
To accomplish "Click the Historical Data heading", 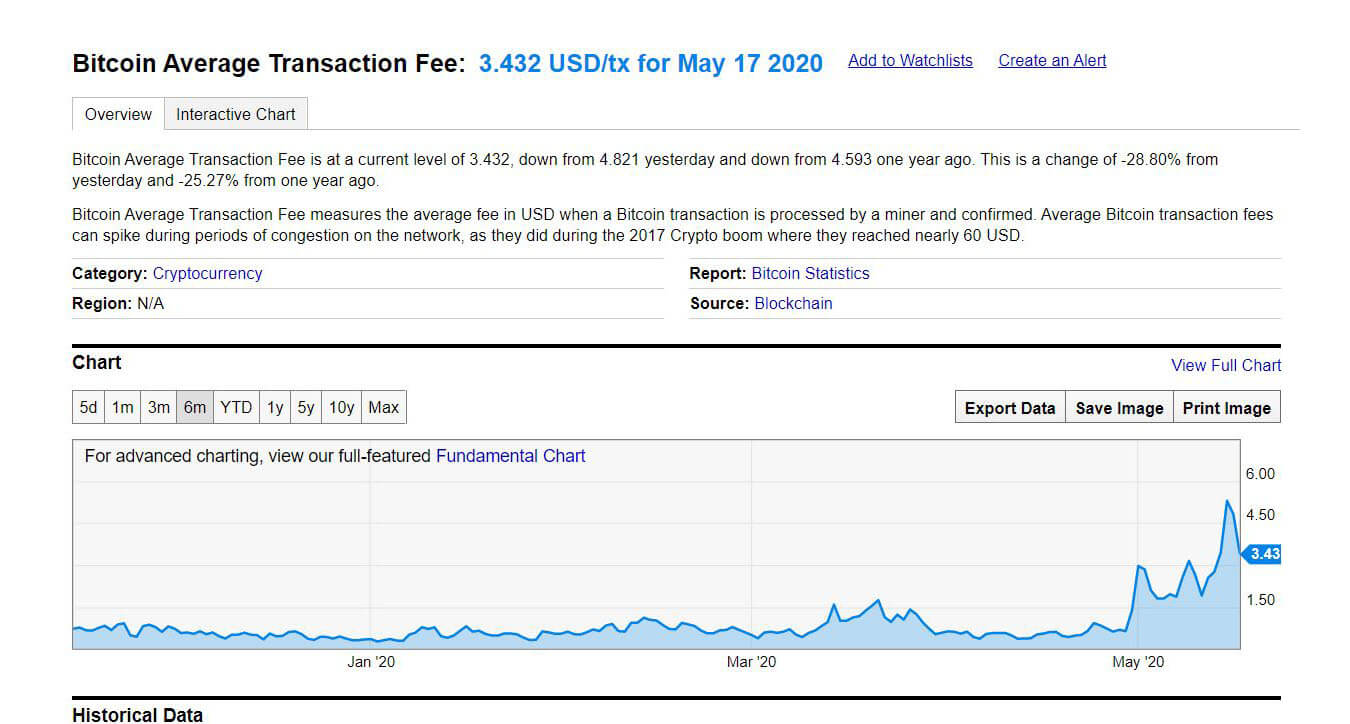I will (x=137, y=714).
